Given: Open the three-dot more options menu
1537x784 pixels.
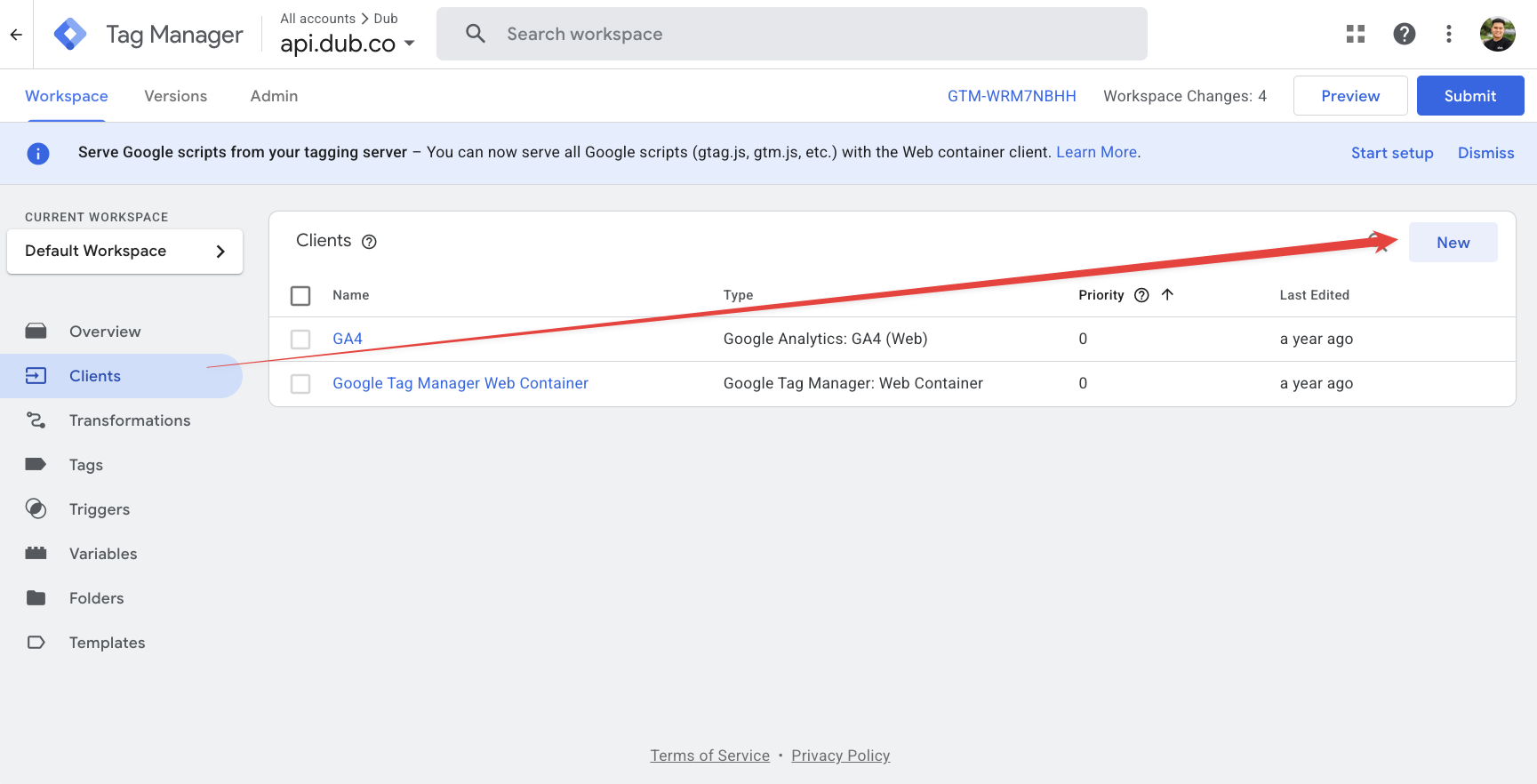Looking at the screenshot, I should [1449, 34].
